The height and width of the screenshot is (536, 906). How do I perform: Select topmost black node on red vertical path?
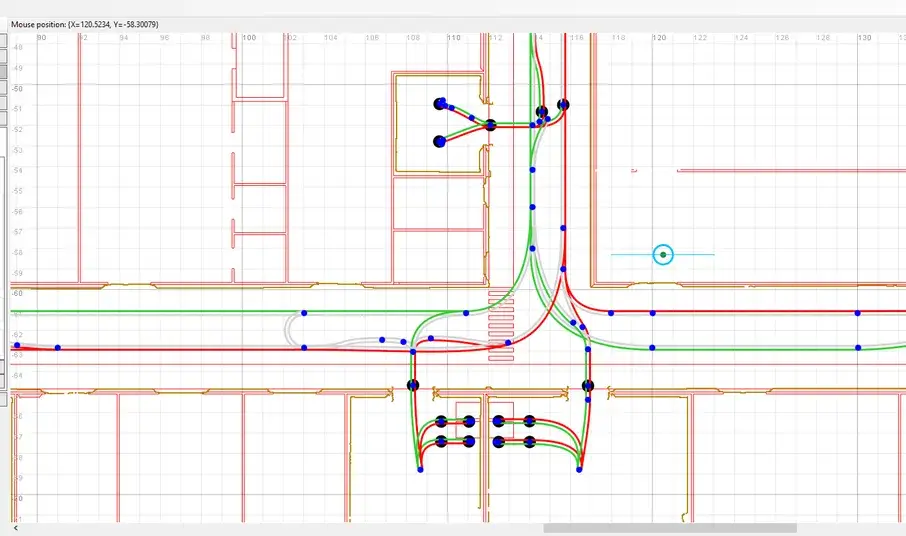564,104
